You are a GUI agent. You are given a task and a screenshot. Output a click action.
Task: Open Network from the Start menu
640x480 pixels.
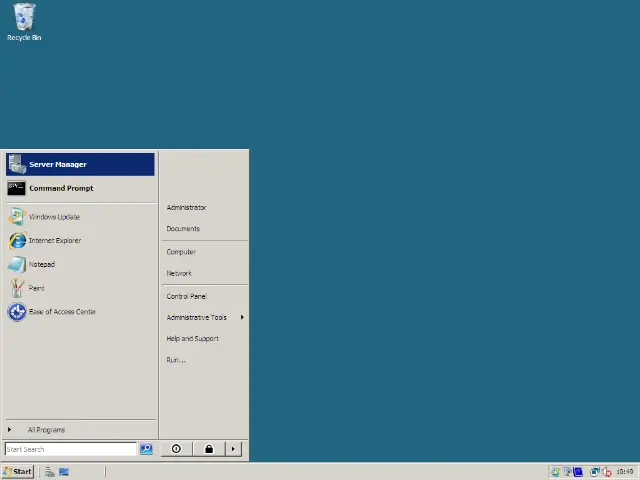click(179, 273)
